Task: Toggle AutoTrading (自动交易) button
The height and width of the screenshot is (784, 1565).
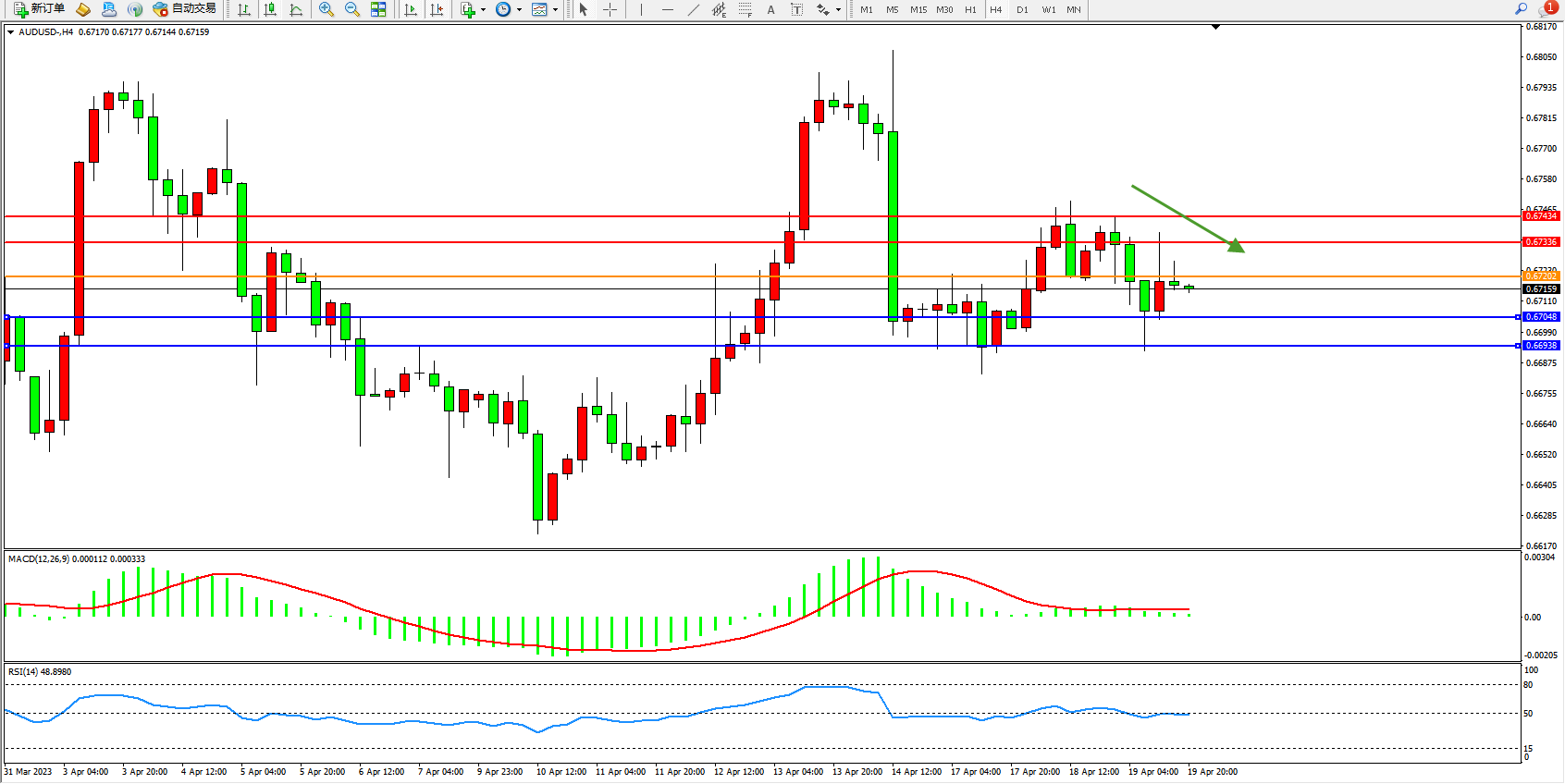Action: (184, 9)
